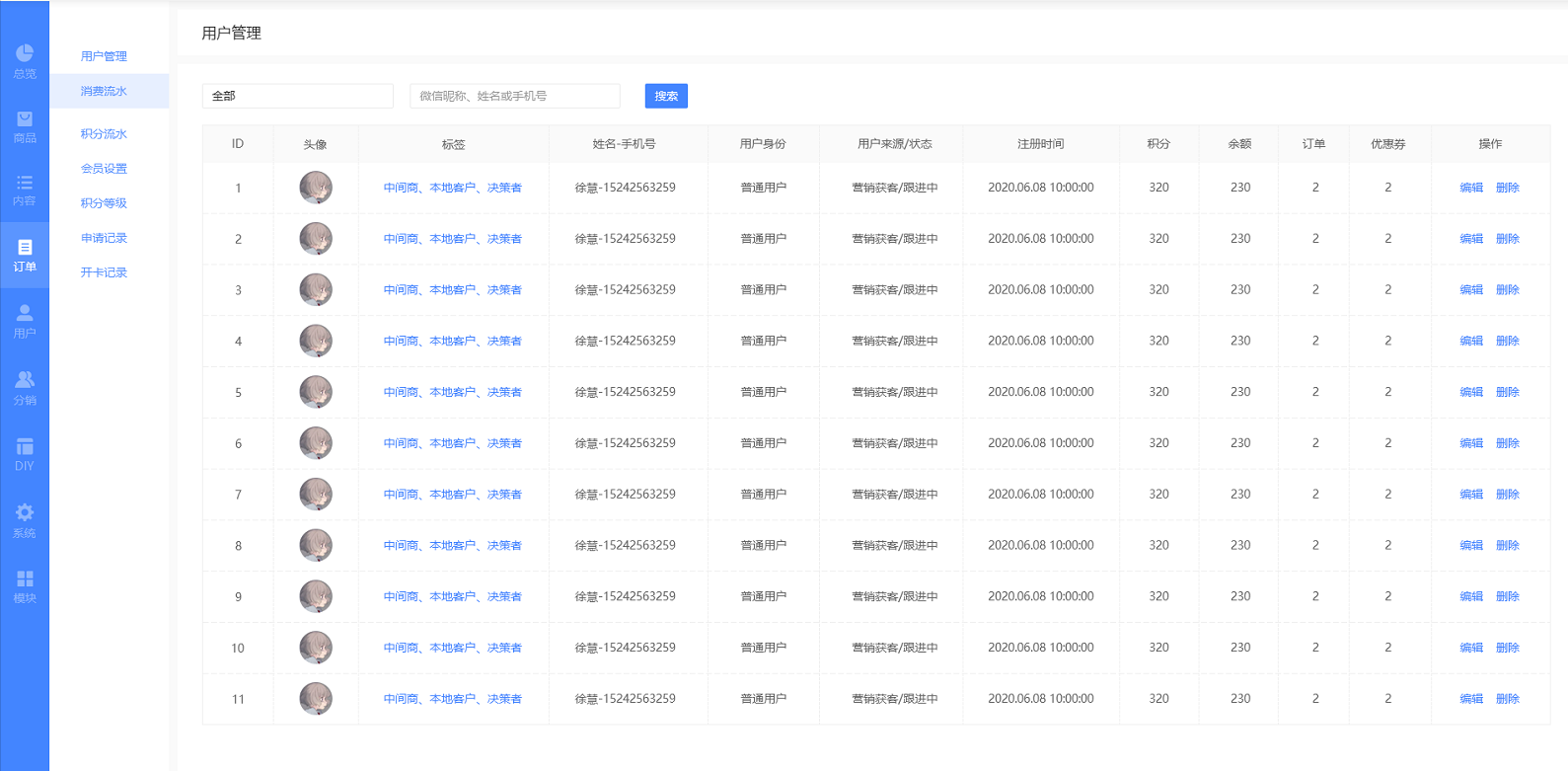1568x771 pixels.
Task: Click 删除 for row ID 9
Action: click(x=1508, y=596)
